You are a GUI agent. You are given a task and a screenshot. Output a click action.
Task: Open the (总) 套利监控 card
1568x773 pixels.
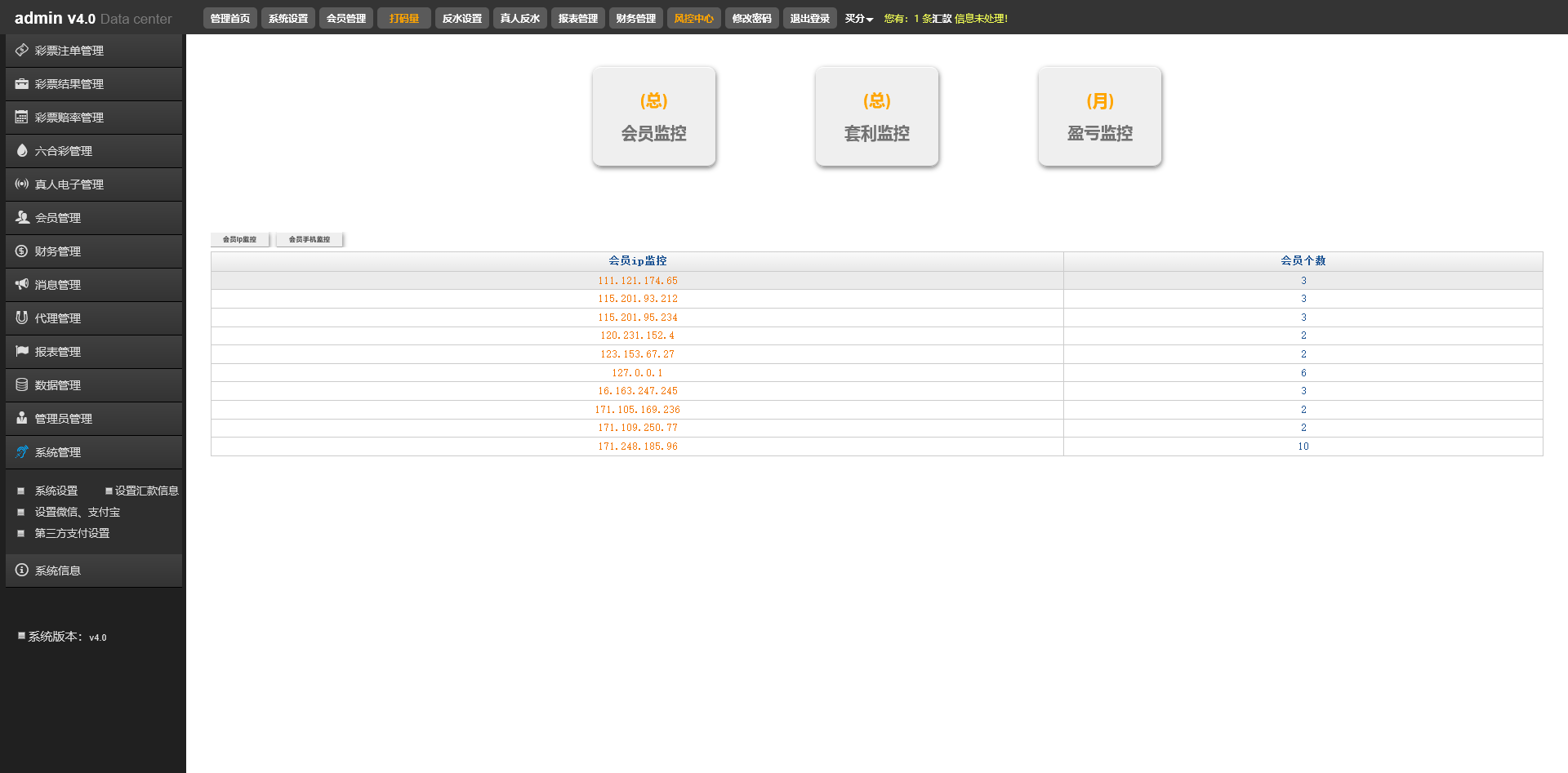[876, 117]
